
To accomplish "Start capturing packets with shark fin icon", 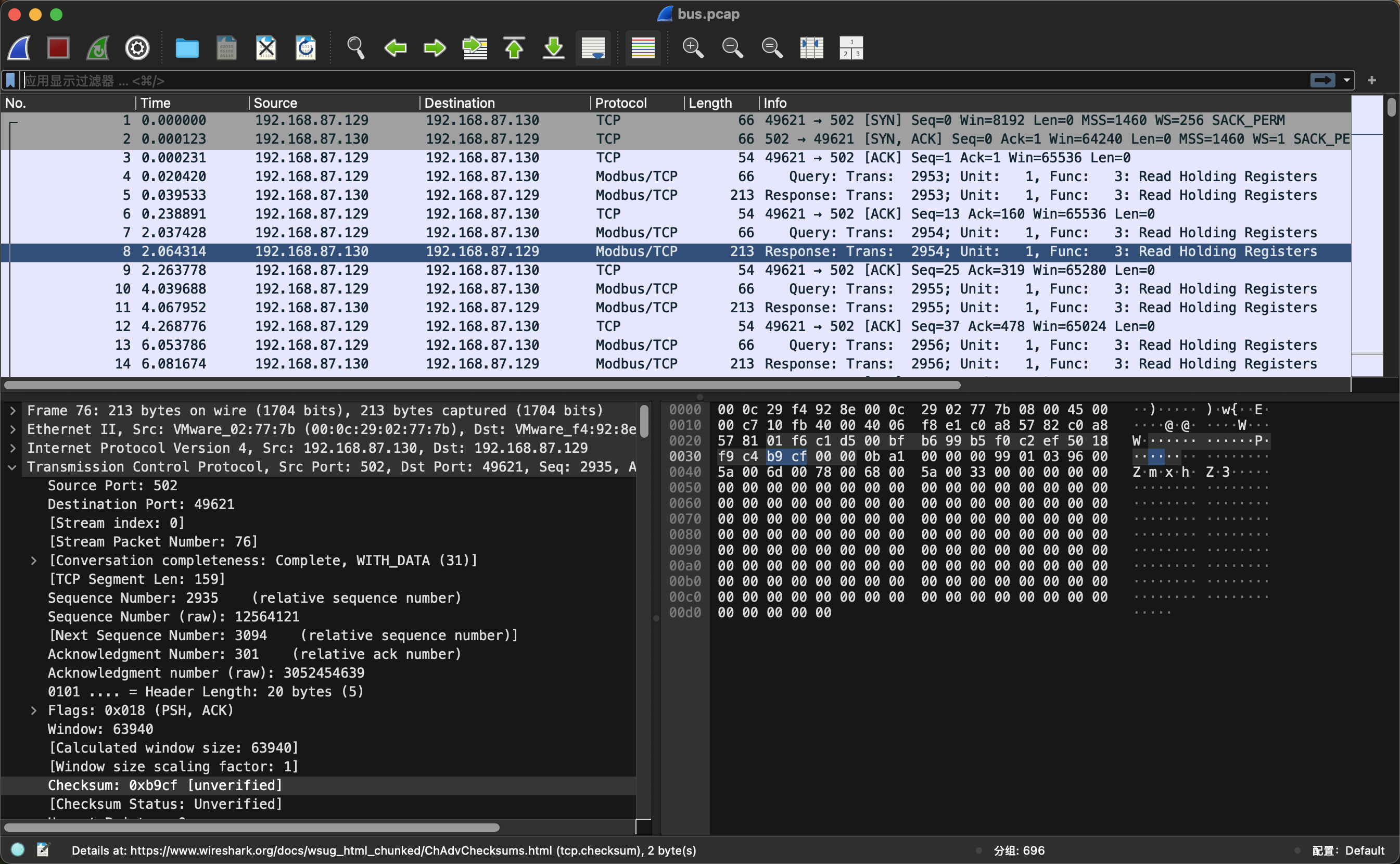I will pyautogui.click(x=19, y=48).
